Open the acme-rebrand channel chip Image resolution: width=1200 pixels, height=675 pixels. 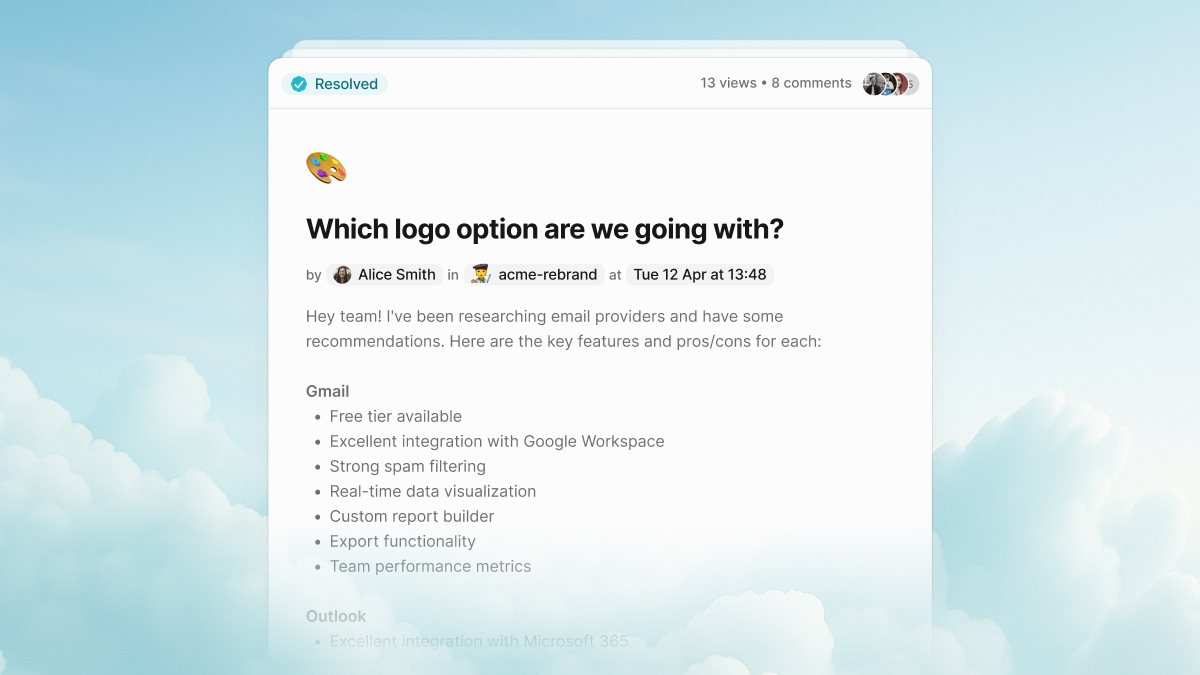(x=534, y=275)
